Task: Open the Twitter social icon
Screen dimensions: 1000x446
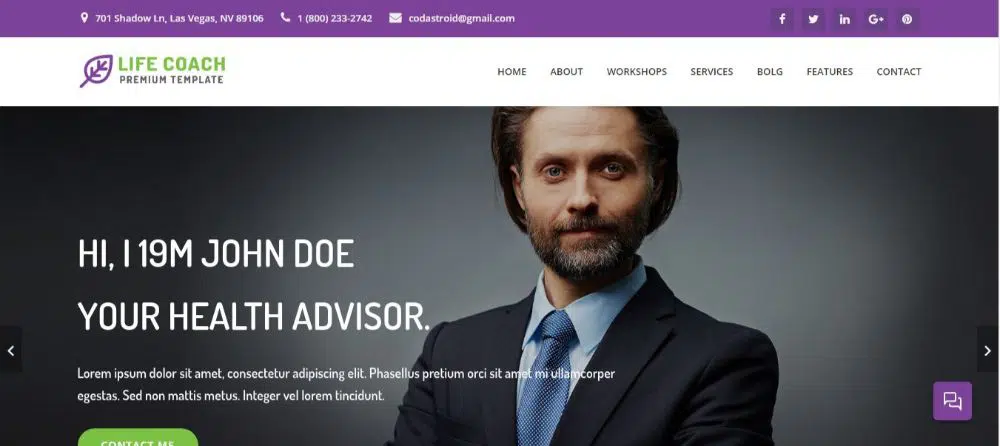Action: [813, 19]
